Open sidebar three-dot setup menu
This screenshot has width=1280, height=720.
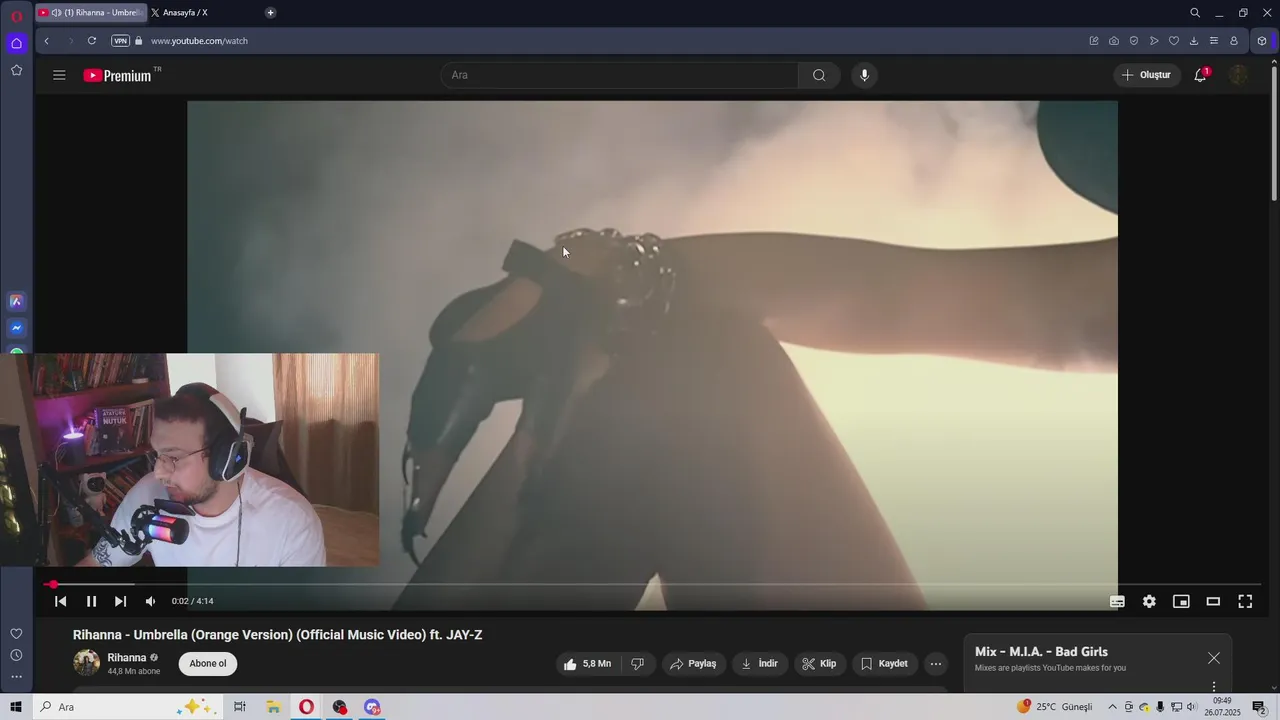pyautogui.click(x=16, y=677)
